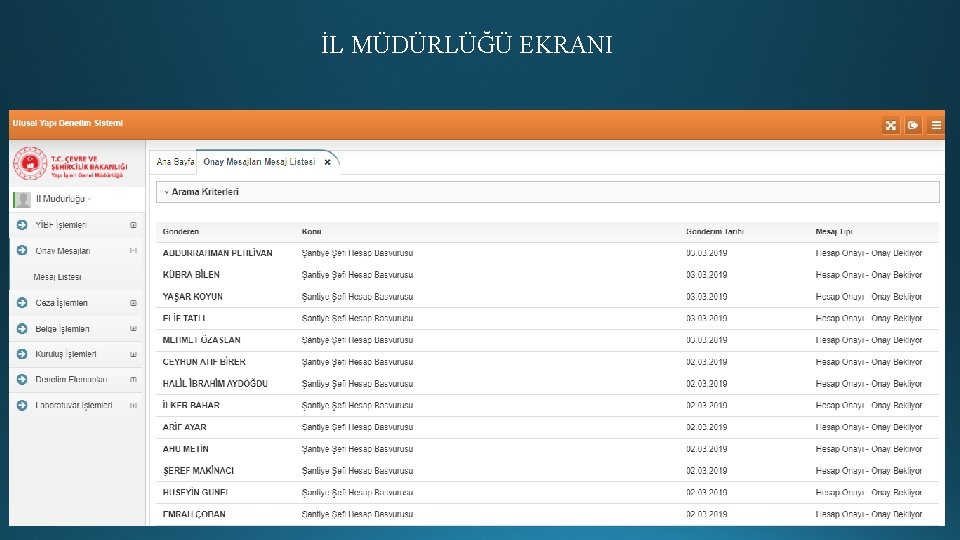This screenshot has height=540, width=960.
Task: Open the YİBF İşlemleri menu item
Action: [x=61, y=225]
